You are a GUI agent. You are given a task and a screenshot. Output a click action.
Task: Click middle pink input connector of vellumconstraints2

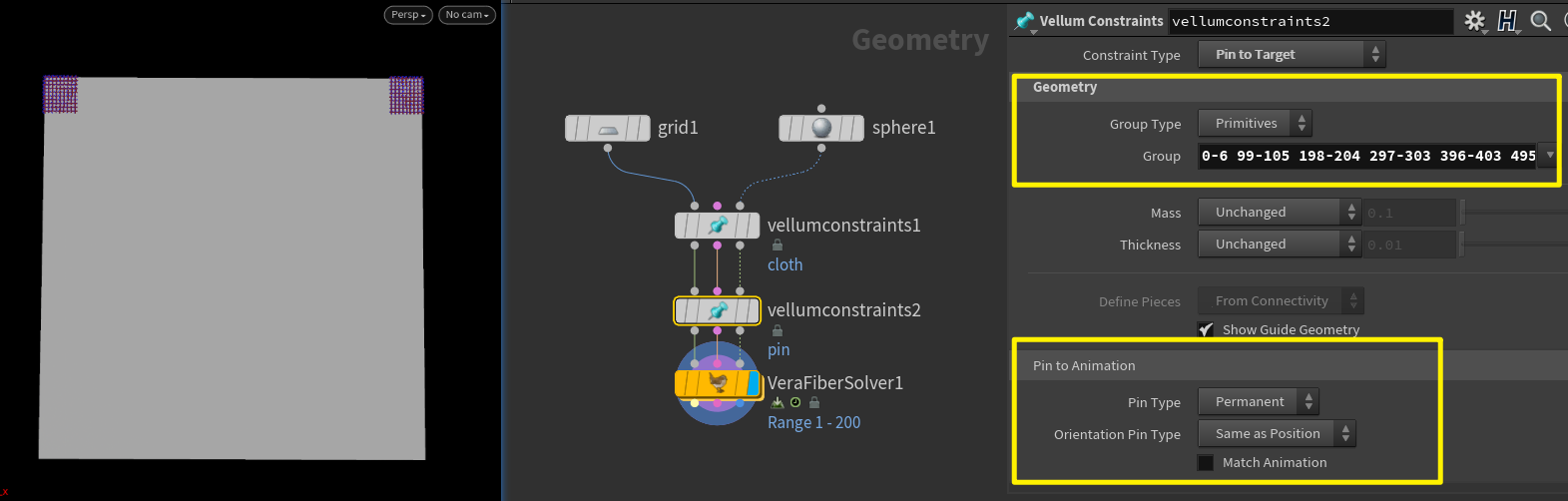[717, 290]
